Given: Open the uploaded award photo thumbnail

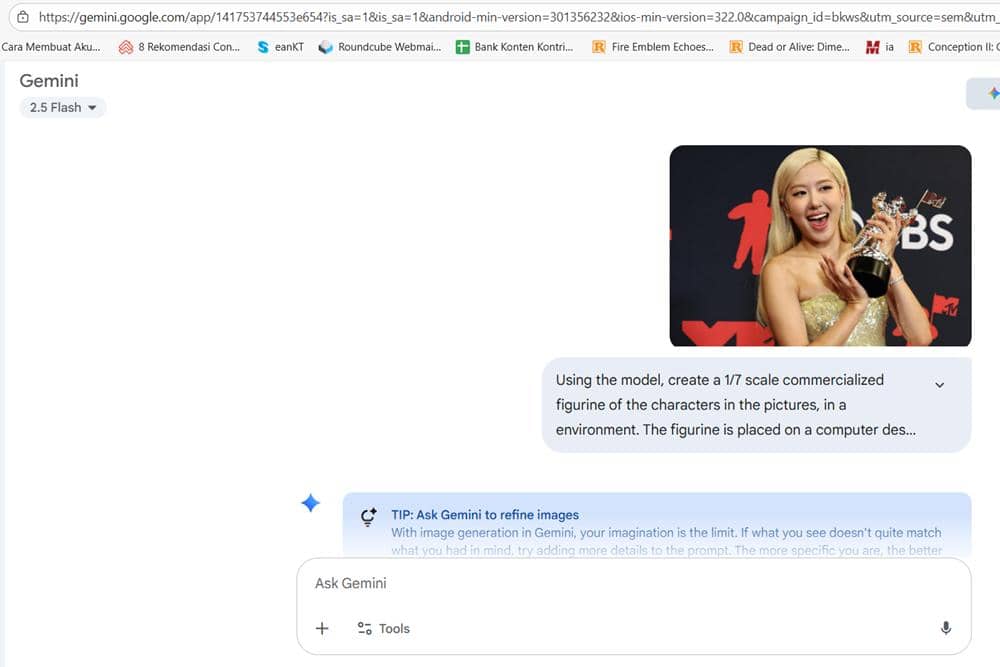Looking at the screenshot, I should pyautogui.click(x=820, y=246).
